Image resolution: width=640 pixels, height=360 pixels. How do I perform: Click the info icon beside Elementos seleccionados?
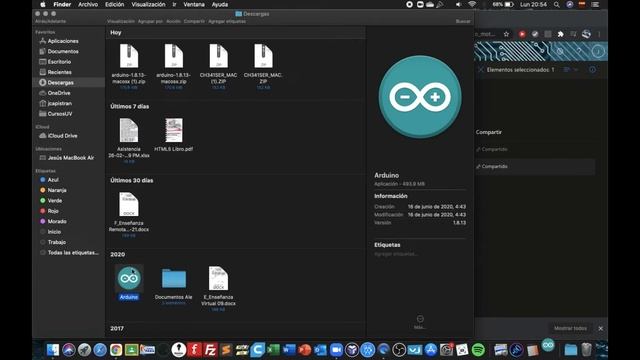[592, 70]
